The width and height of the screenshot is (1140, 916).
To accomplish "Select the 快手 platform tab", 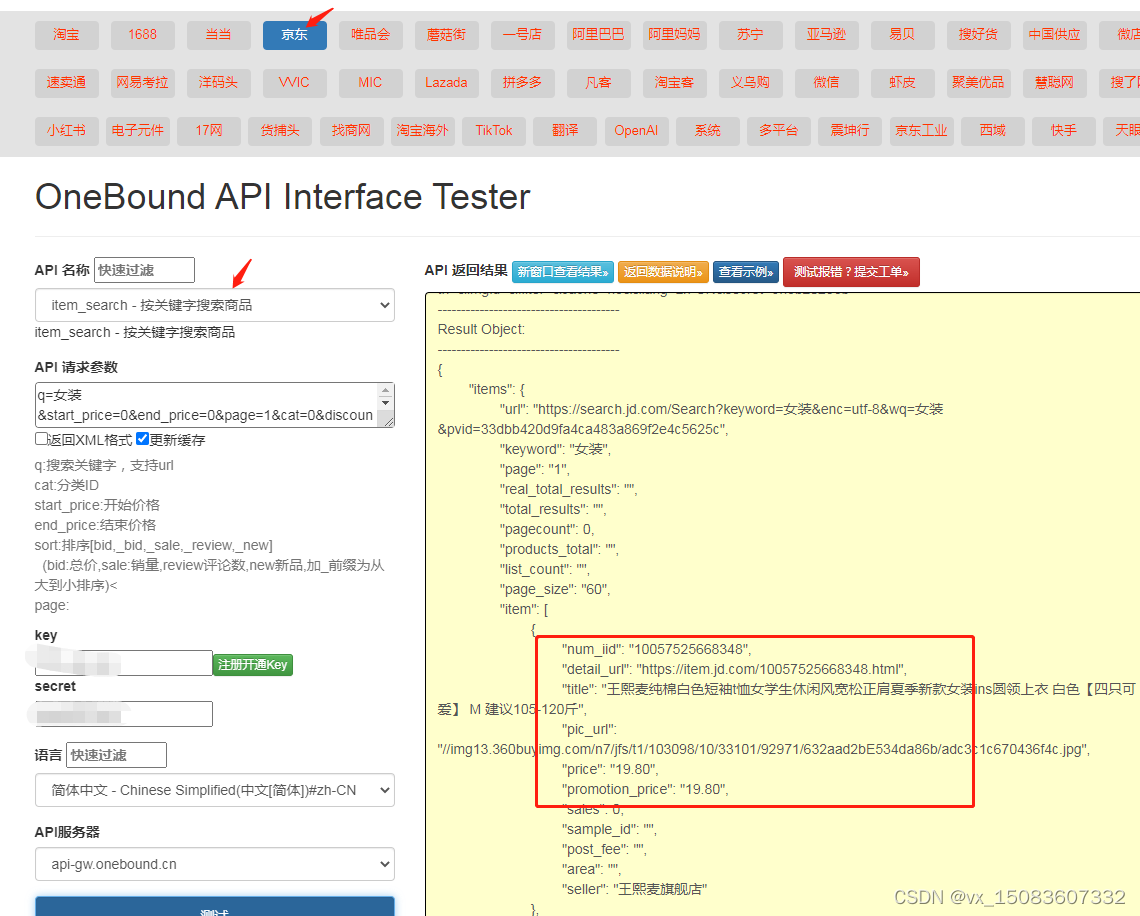I will (1064, 131).
